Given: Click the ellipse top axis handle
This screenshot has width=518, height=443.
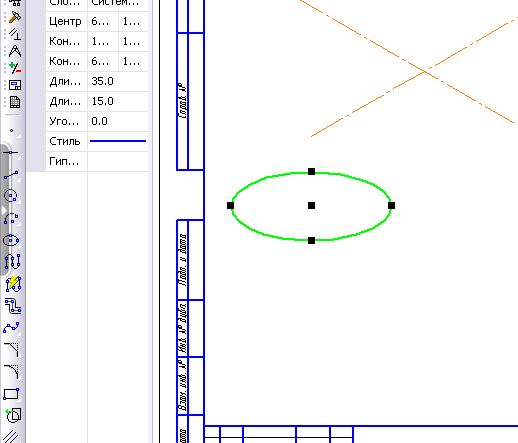Looking at the screenshot, I should [x=311, y=171].
